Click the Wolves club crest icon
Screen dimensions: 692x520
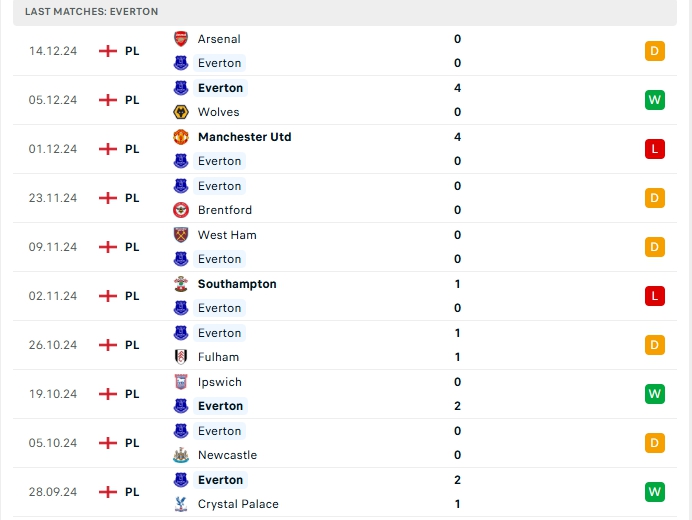pyautogui.click(x=180, y=112)
